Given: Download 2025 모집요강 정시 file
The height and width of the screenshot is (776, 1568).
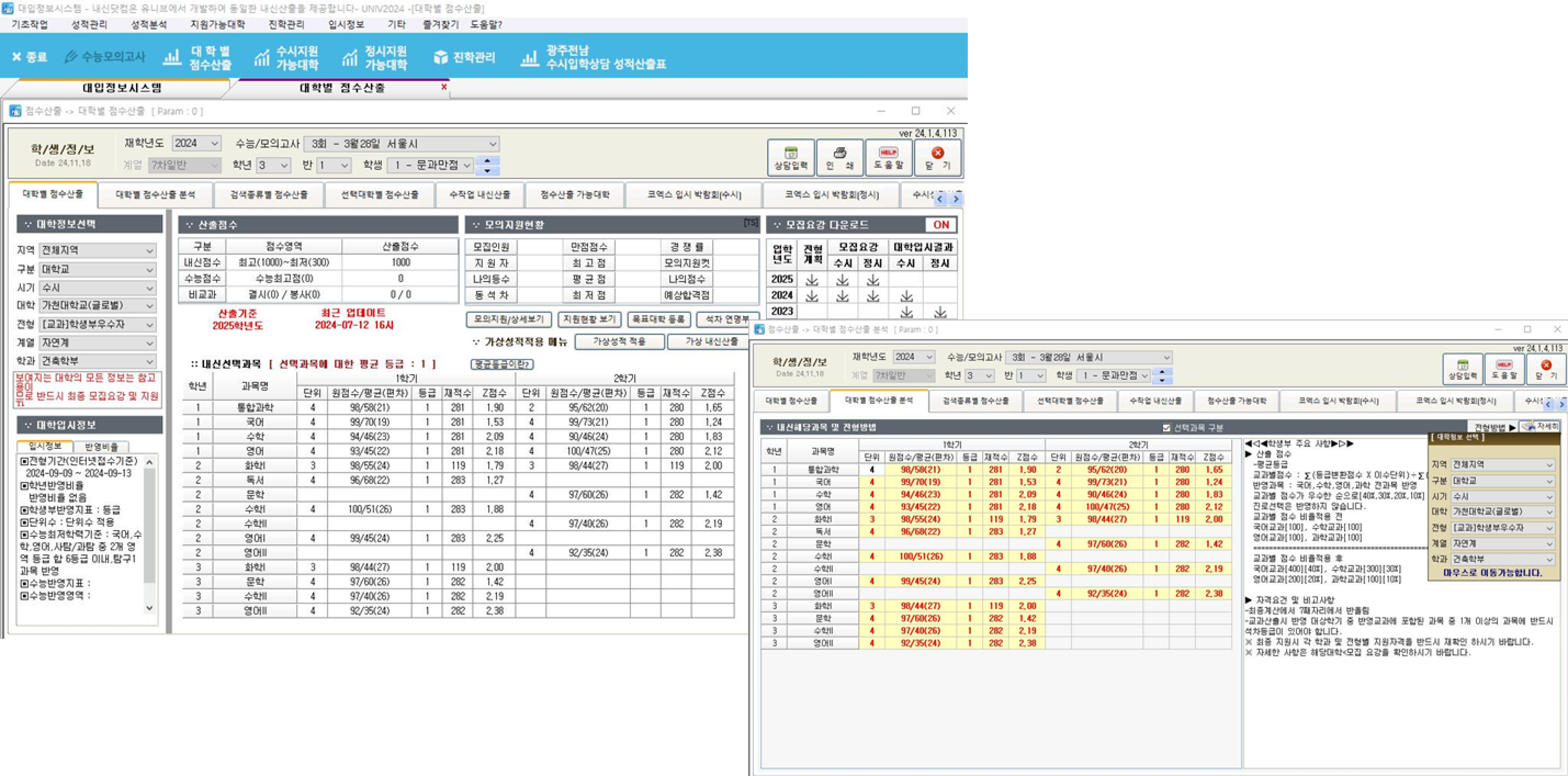Looking at the screenshot, I should tap(873, 280).
